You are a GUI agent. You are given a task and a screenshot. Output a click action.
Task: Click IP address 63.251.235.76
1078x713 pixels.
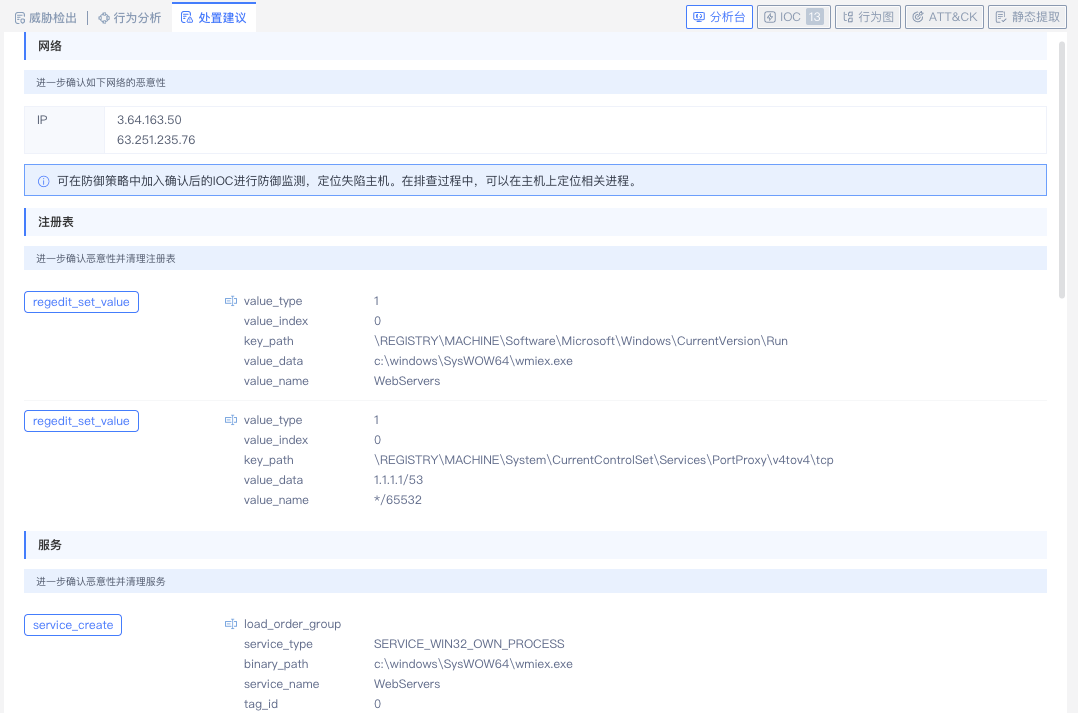(x=156, y=140)
